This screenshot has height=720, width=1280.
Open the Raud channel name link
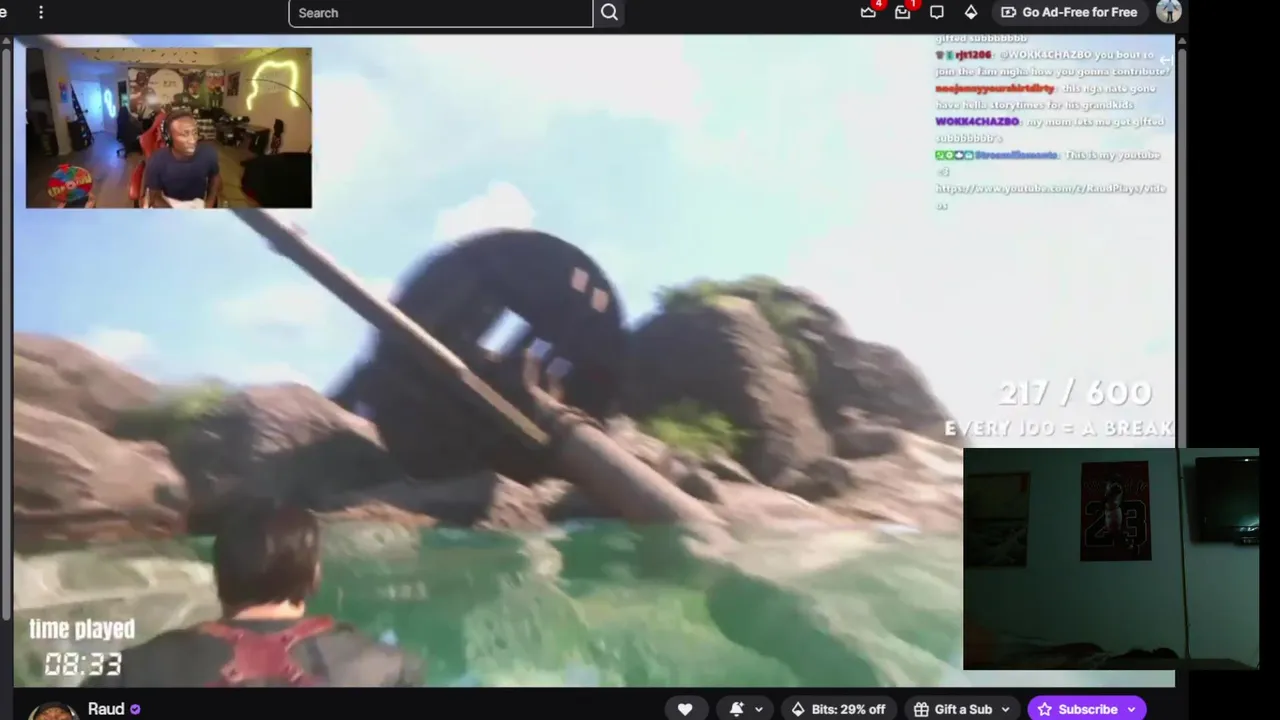point(106,709)
